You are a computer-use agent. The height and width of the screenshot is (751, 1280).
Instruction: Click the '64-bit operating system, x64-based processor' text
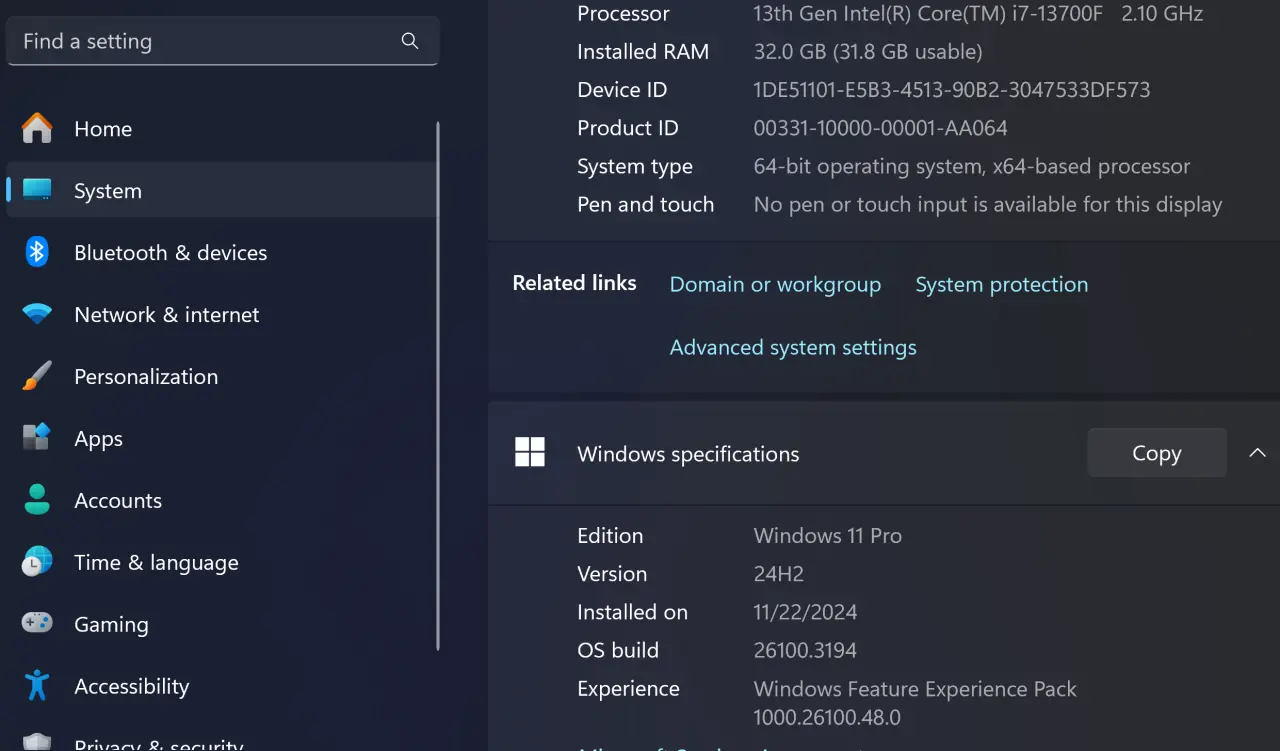pos(972,166)
